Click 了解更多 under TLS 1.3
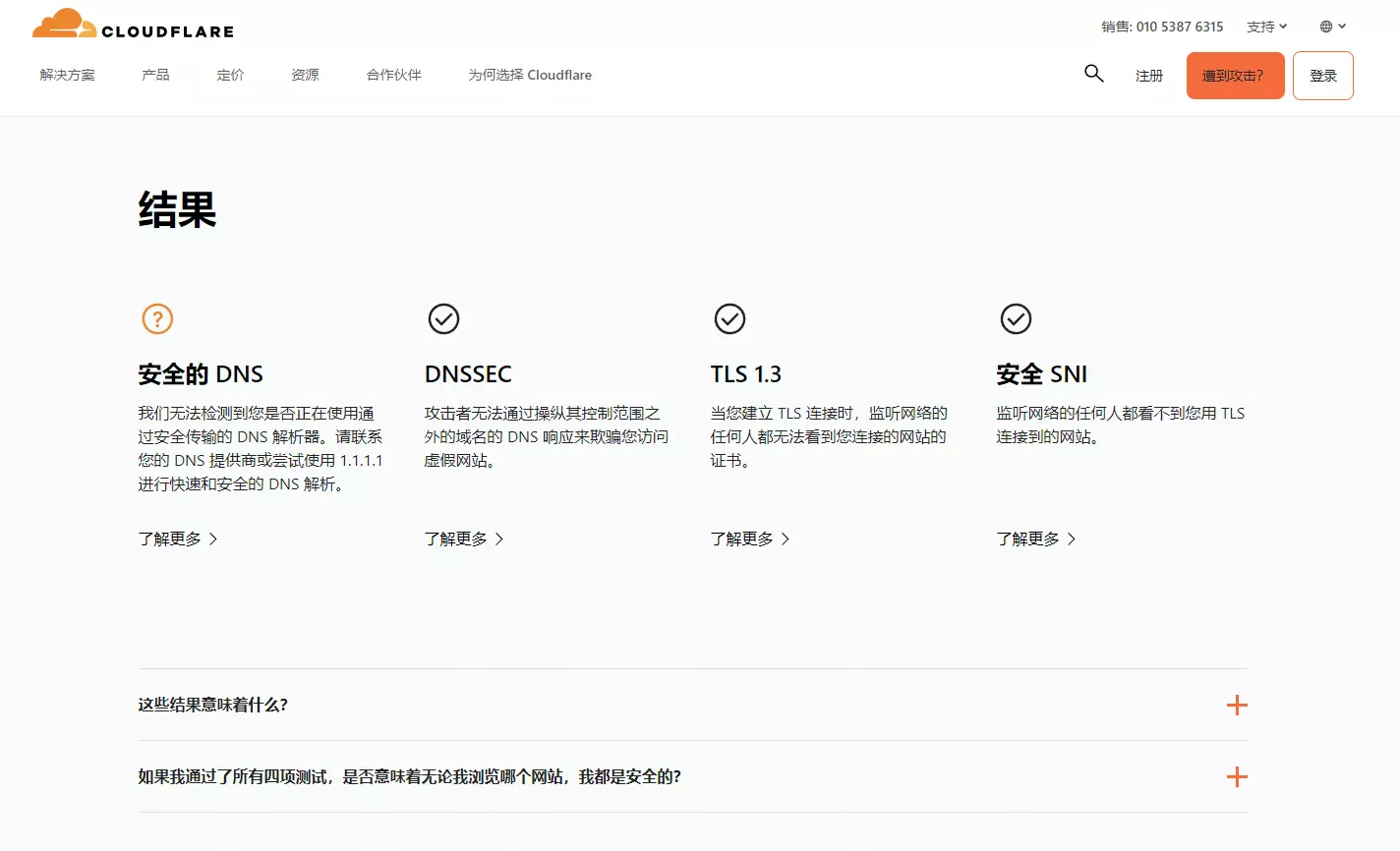The width and height of the screenshot is (1400, 851). 742,539
